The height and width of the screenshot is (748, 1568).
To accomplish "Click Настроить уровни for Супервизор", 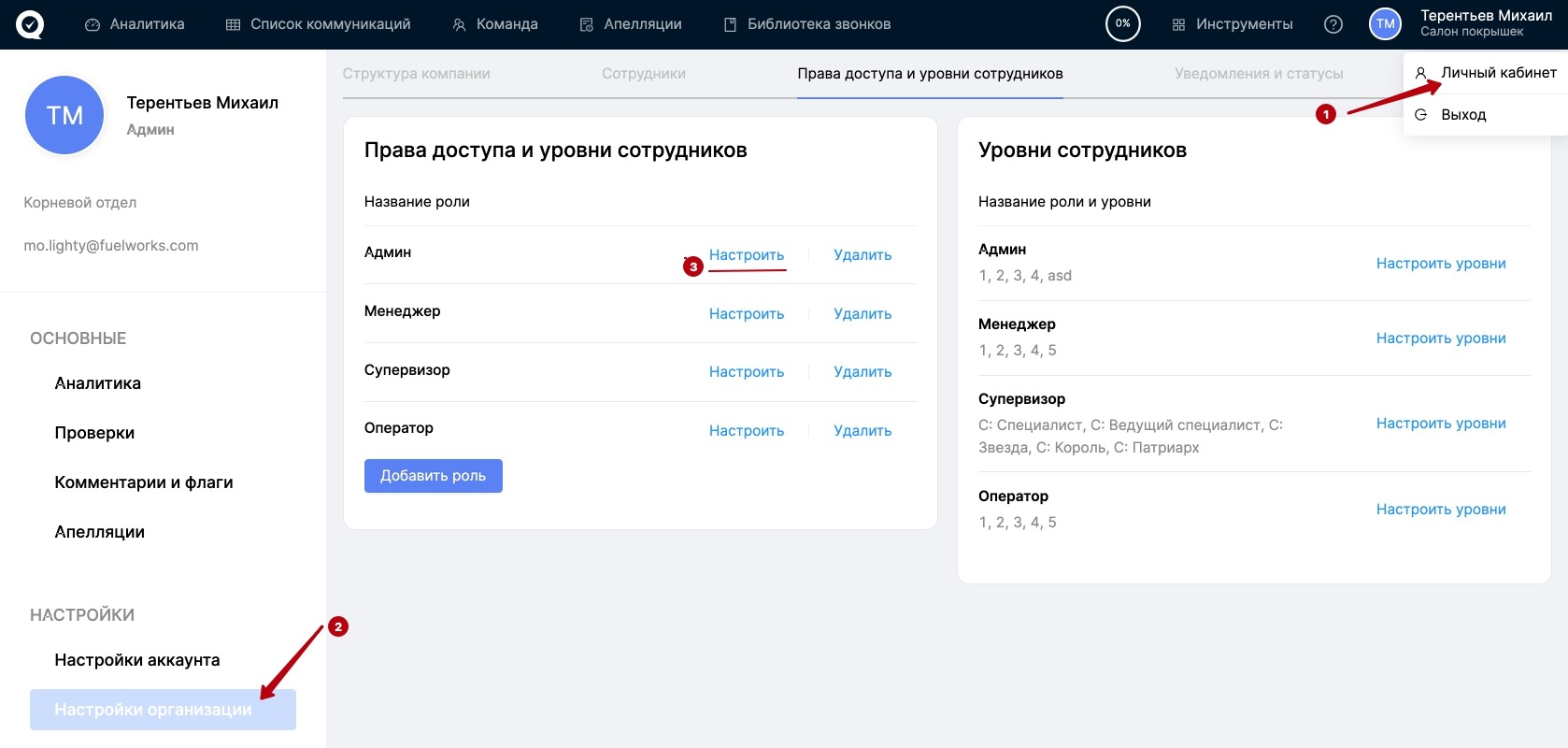I will click(1440, 424).
